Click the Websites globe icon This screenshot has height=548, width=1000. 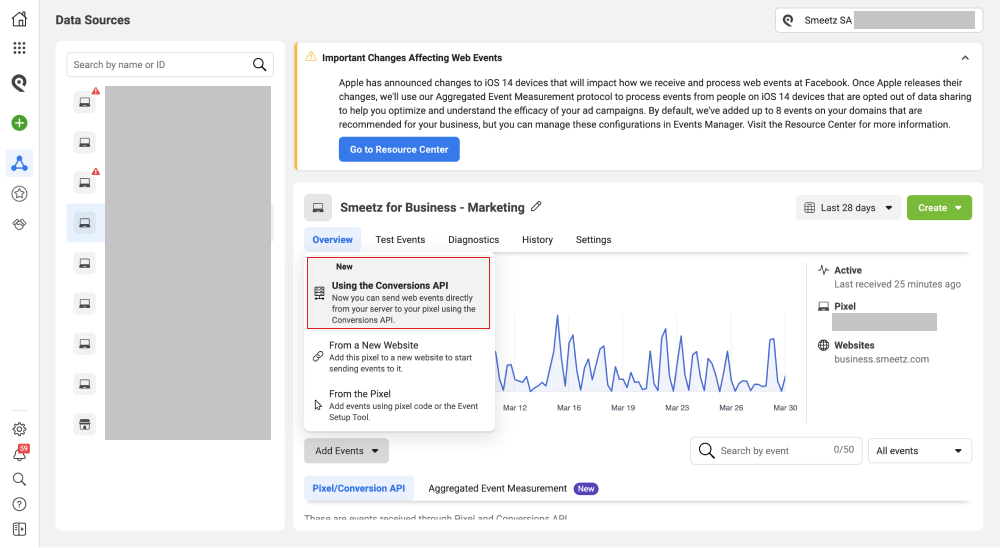click(823, 345)
